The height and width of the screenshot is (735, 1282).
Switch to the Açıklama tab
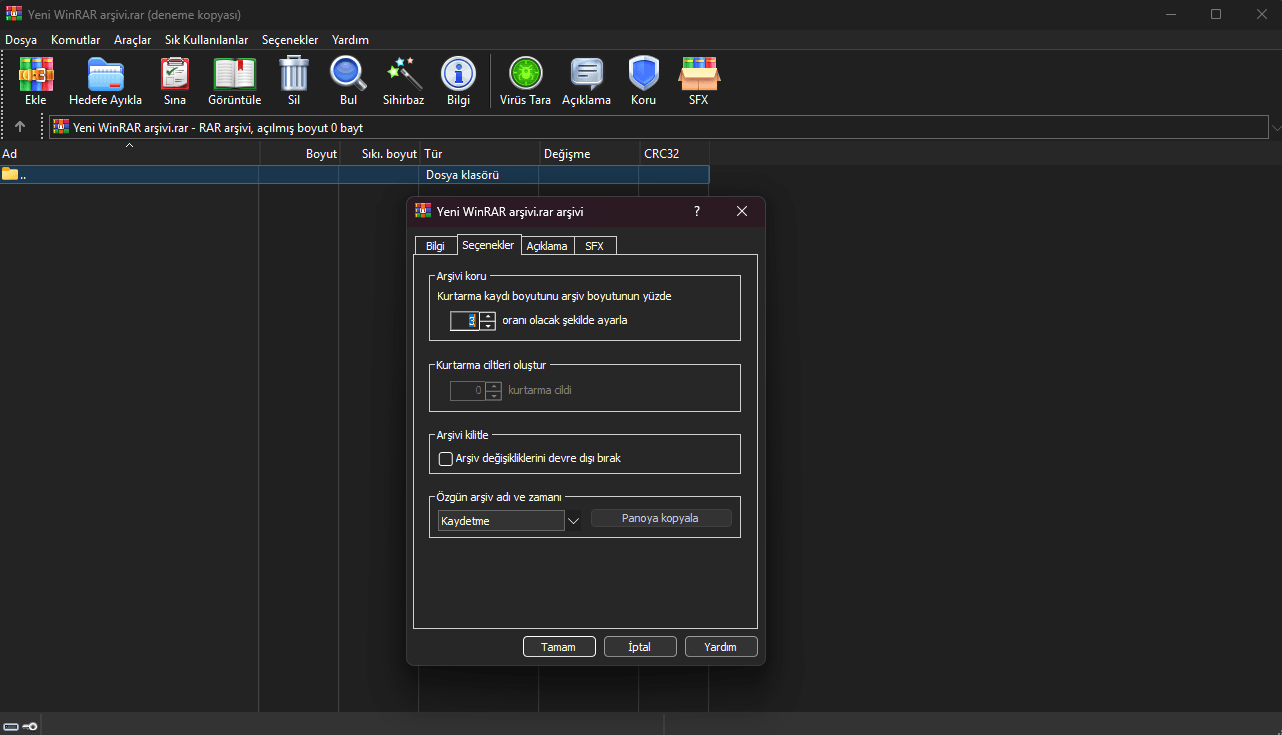click(x=547, y=246)
